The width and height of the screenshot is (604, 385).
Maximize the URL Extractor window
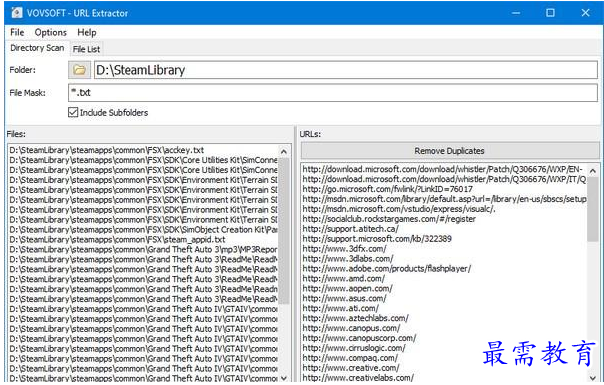click(x=550, y=13)
